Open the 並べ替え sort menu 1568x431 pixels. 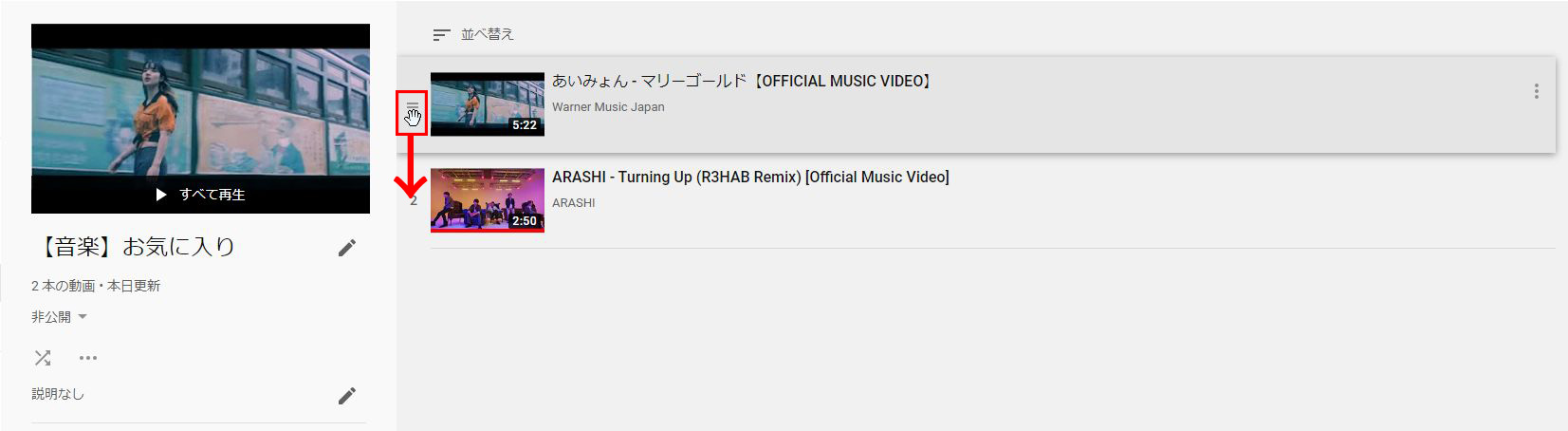coord(473,34)
